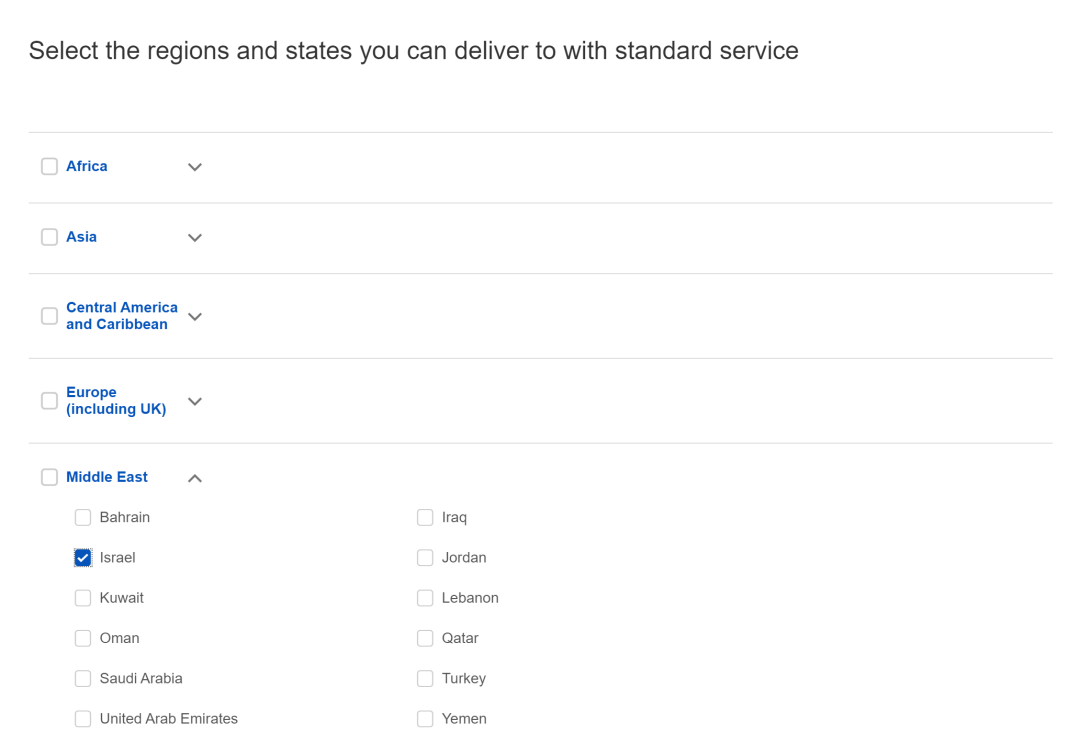Collapse the Middle East section

click(x=195, y=478)
